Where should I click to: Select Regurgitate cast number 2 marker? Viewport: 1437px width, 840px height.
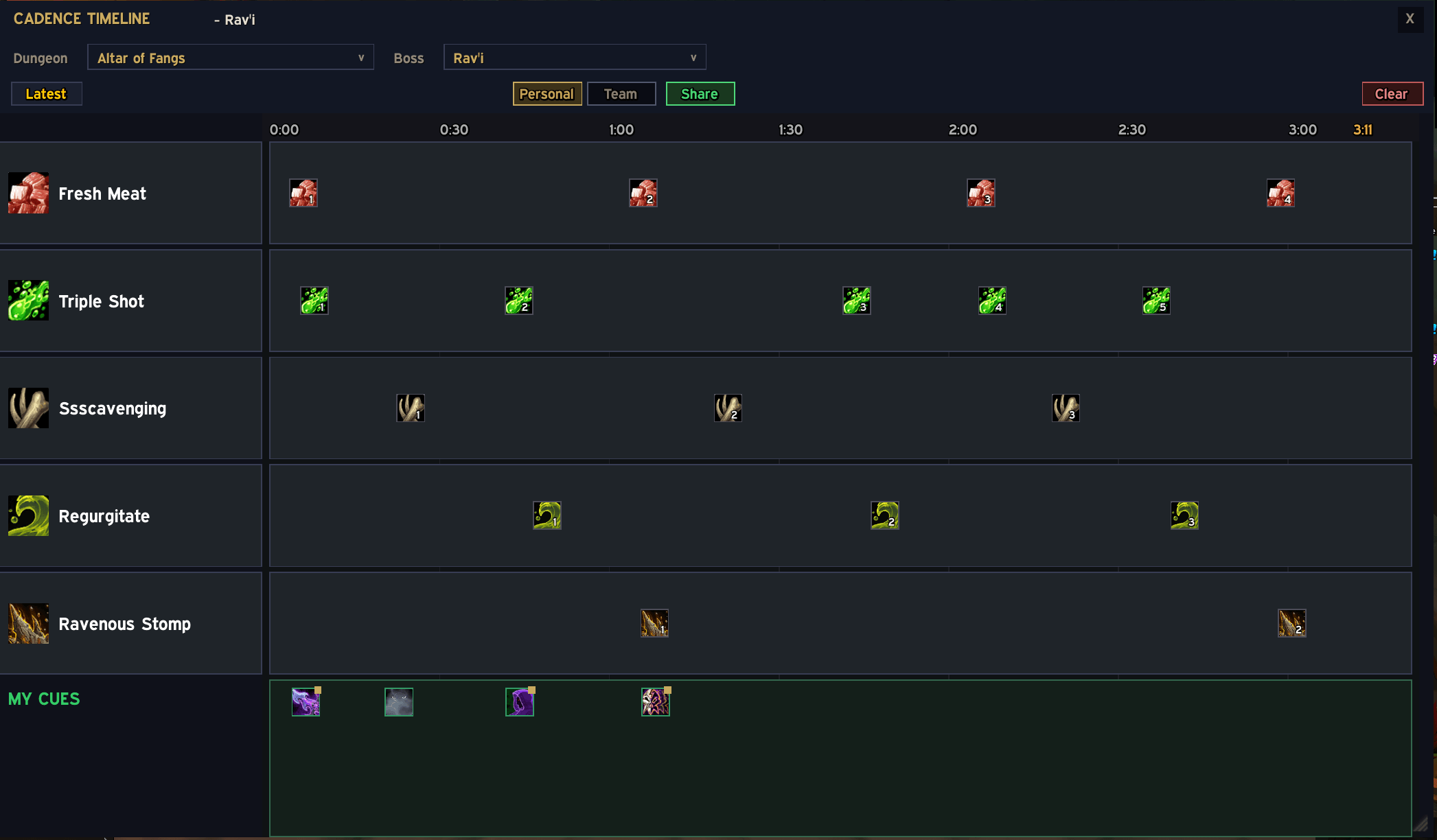[885, 515]
